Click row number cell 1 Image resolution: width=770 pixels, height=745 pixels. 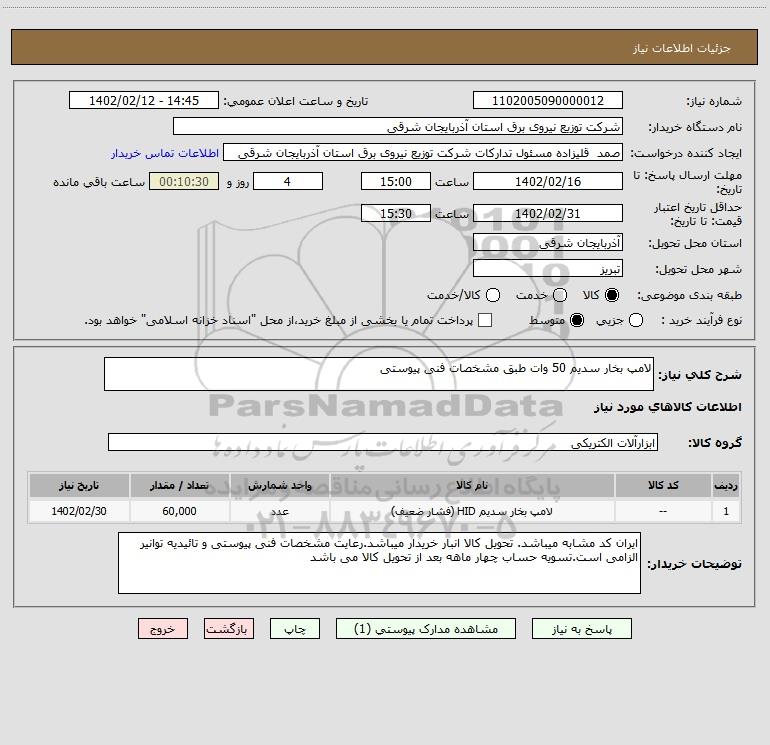(726, 511)
